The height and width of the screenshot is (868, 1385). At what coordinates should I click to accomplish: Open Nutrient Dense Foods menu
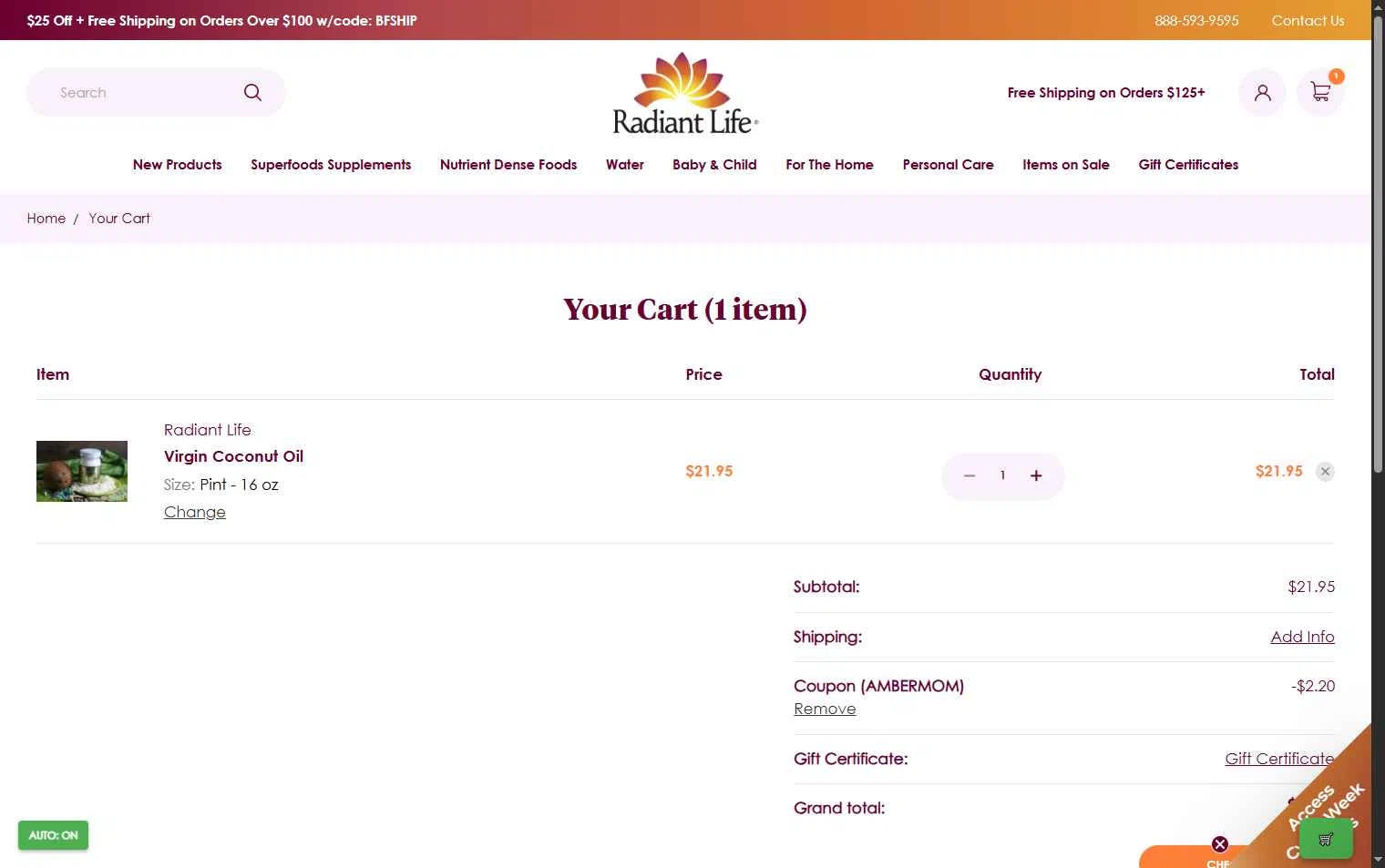(x=508, y=165)
